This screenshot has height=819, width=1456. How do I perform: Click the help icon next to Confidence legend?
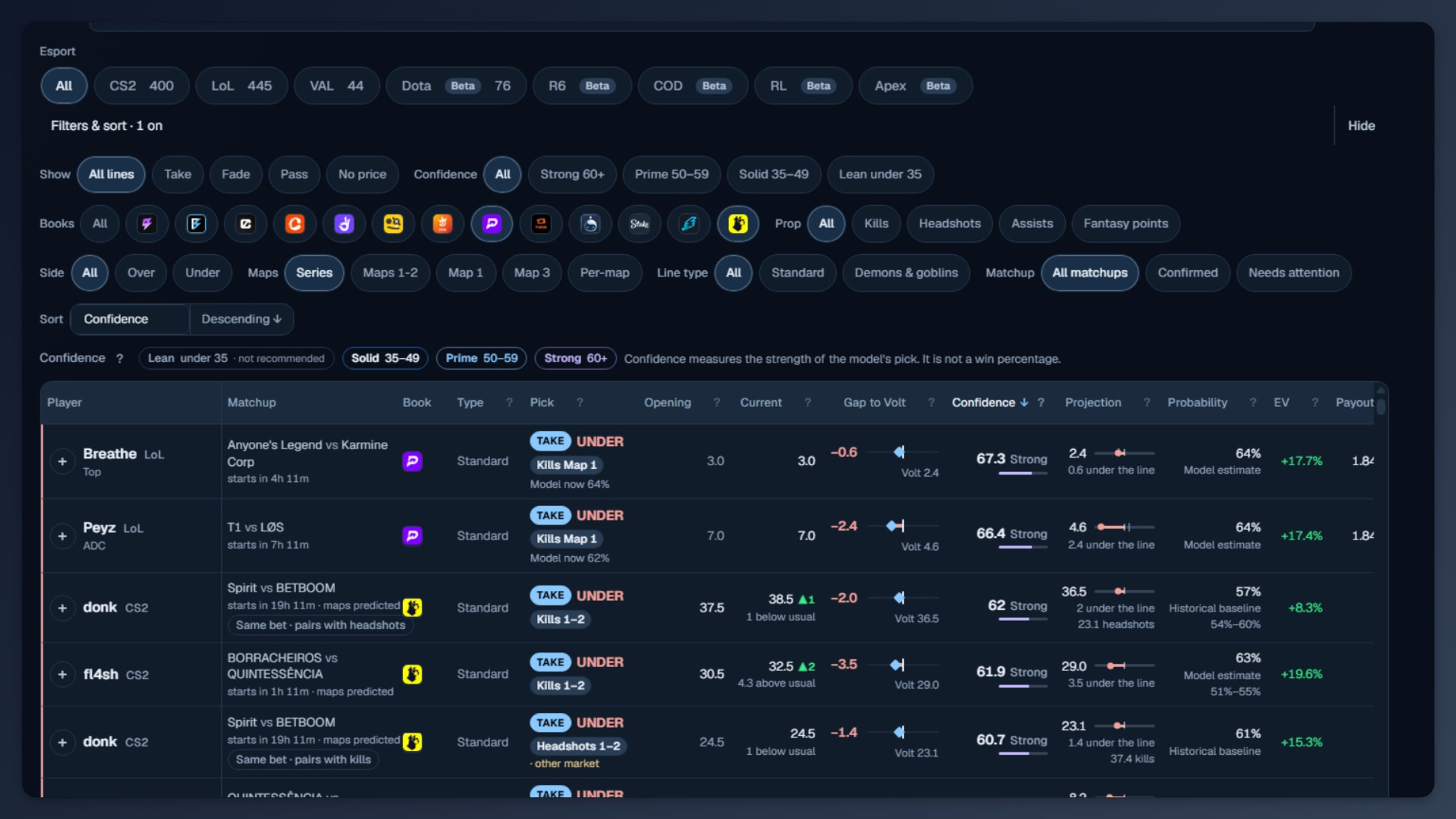tap(119, 358)
